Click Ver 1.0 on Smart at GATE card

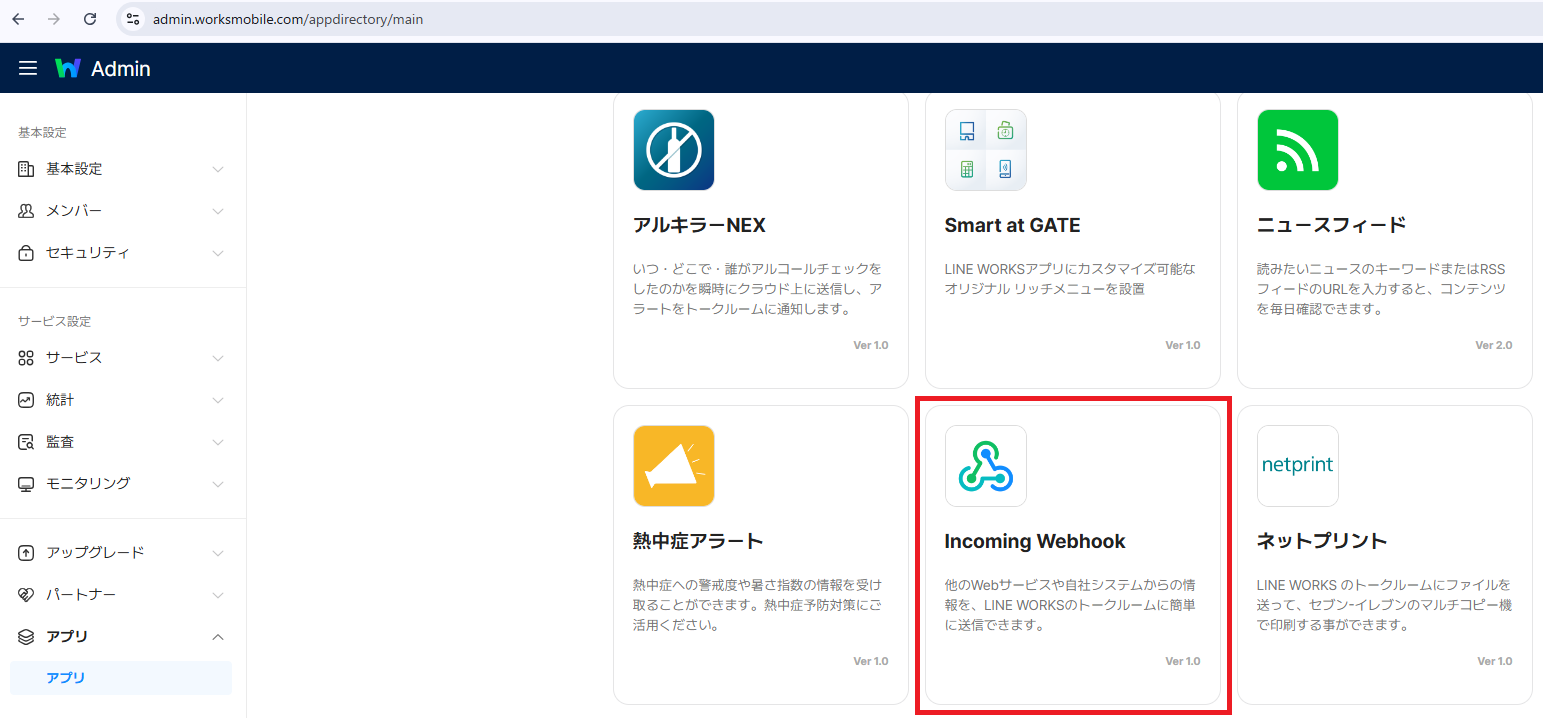click(1183, 345)
